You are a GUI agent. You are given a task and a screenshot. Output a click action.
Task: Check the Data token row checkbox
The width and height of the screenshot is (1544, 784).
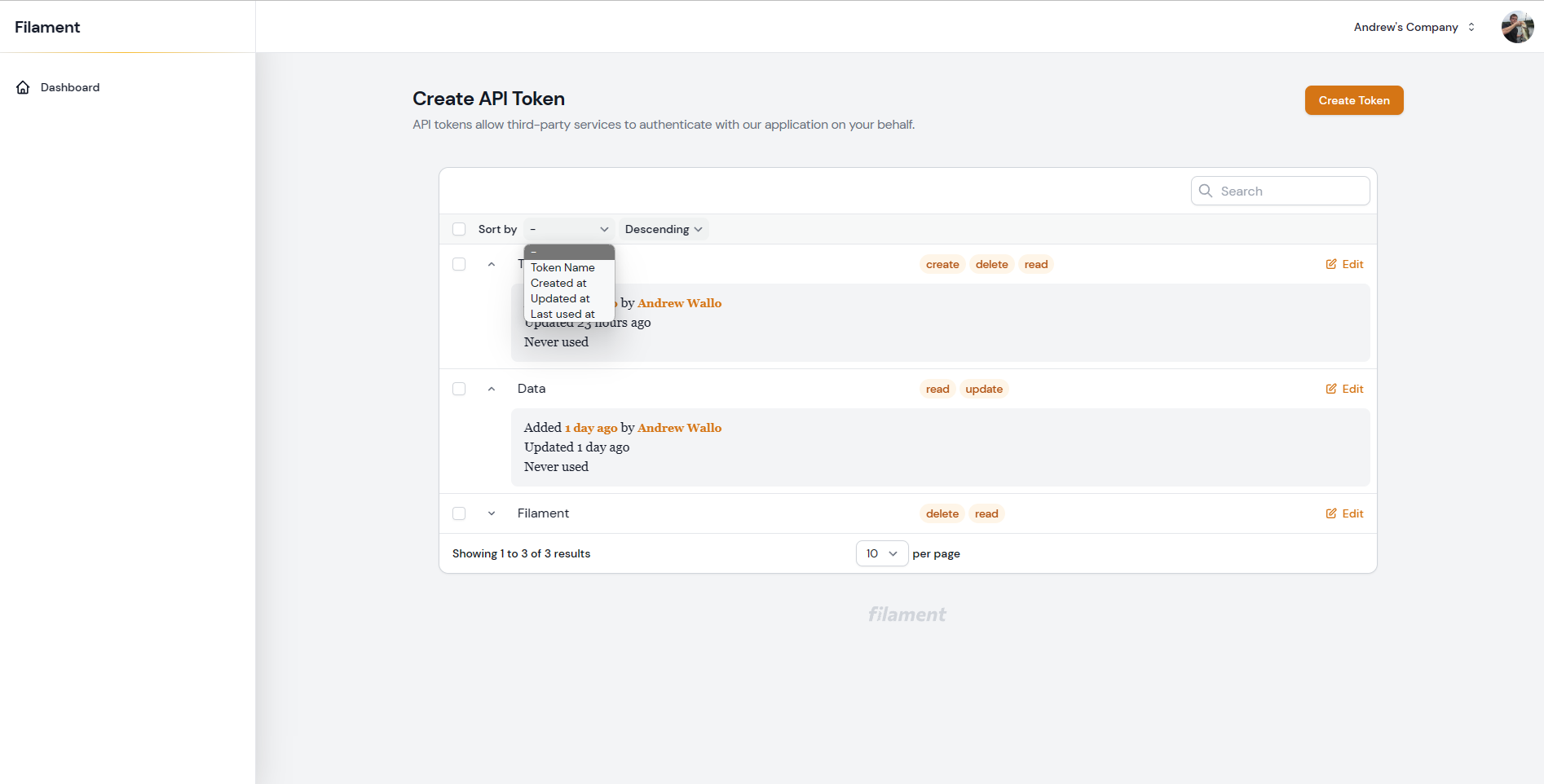tap(459, 389)
